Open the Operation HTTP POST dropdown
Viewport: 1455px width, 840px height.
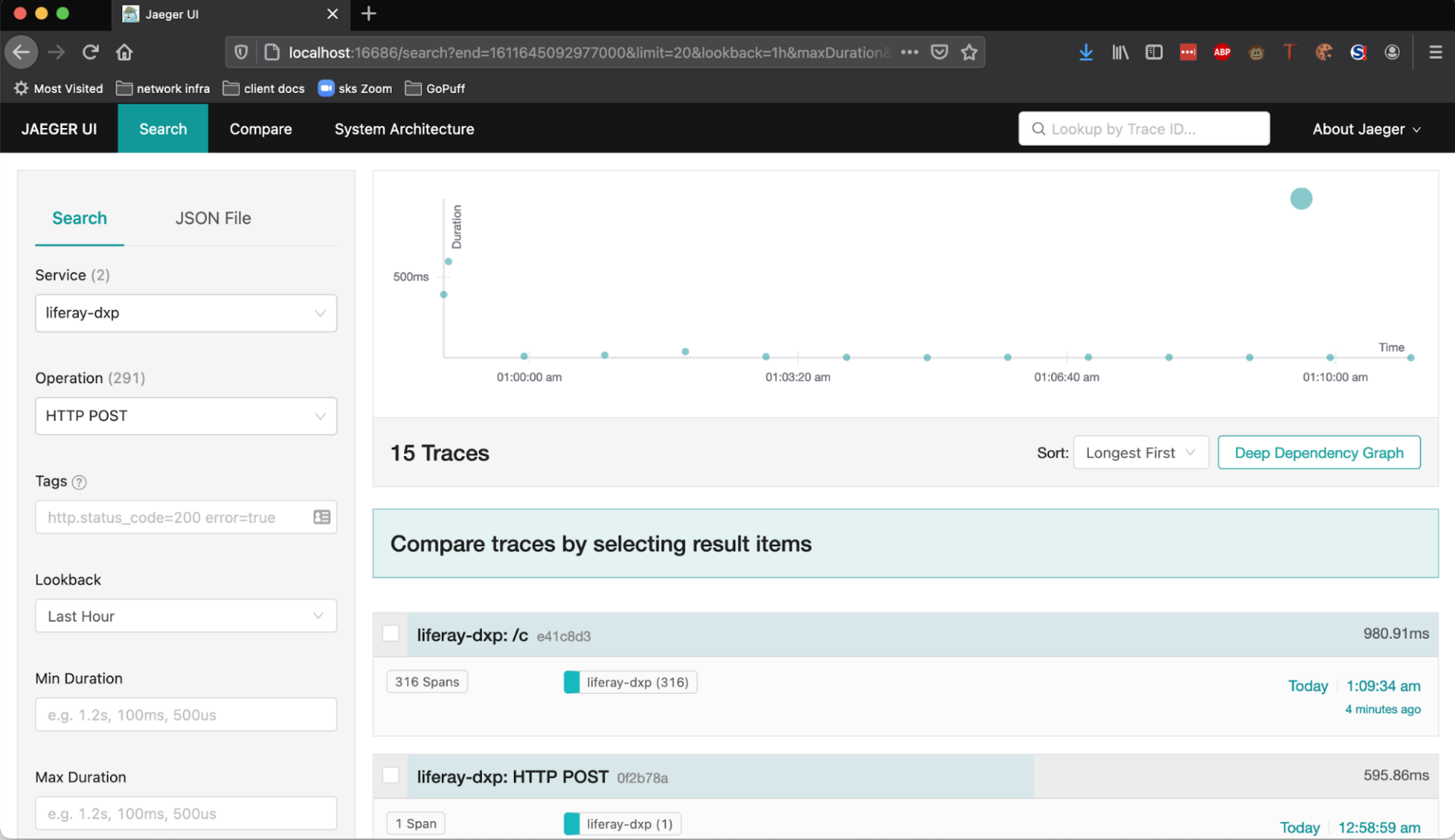(186, 416)
